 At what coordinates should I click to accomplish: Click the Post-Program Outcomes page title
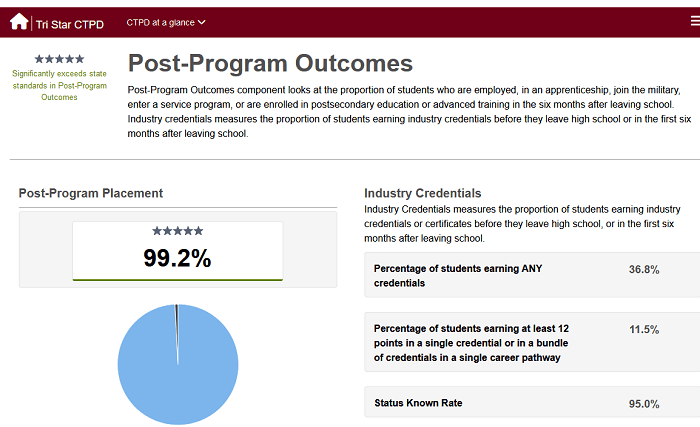270,63
